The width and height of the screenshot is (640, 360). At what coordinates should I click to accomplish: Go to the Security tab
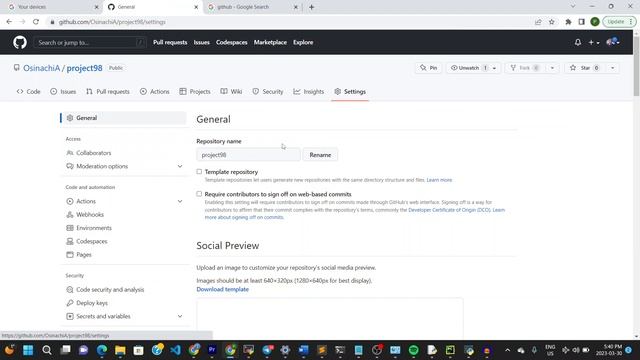tap(268, 91)
